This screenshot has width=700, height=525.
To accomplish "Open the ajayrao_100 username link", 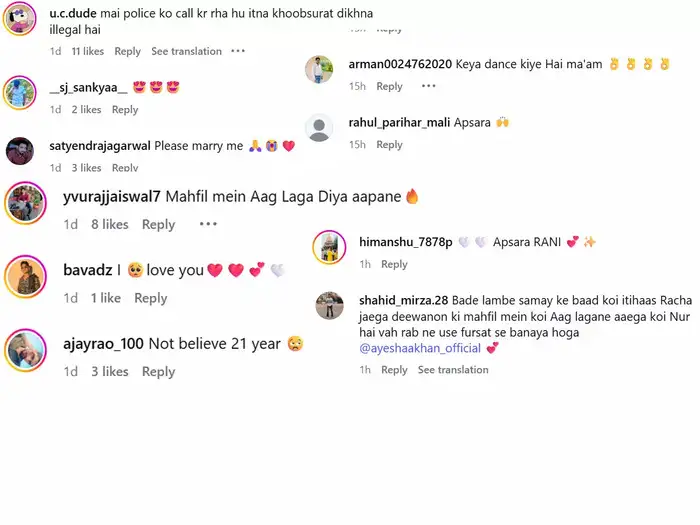I will (104, 344).
